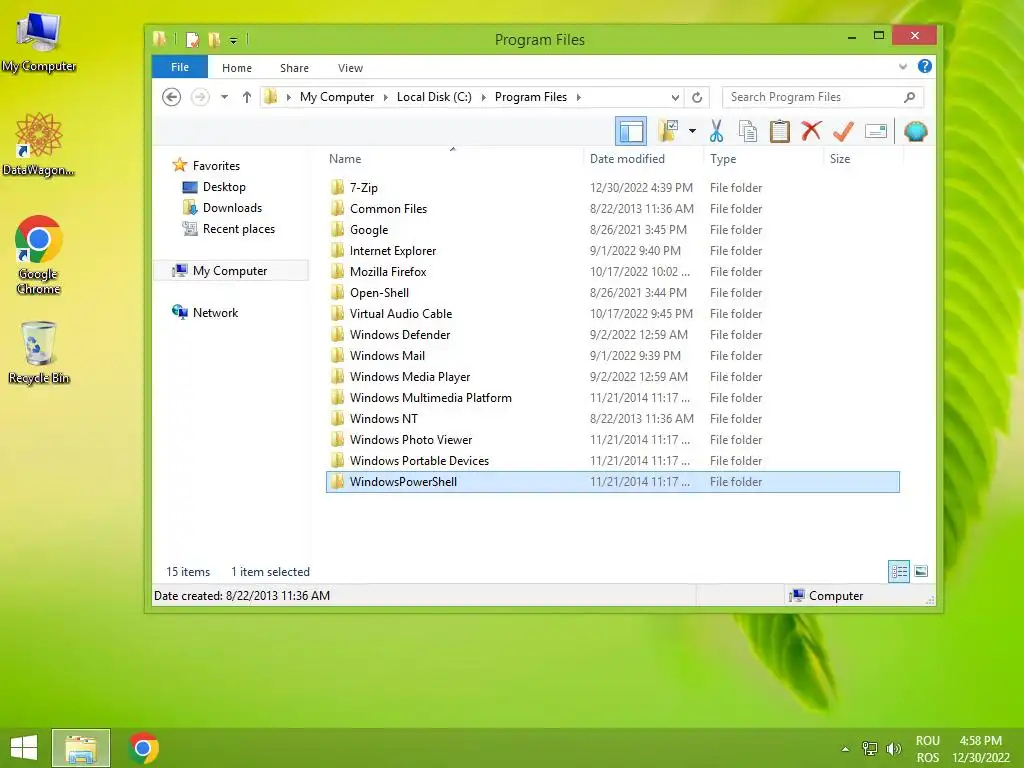Click the Paste clipboard icon

coord(779,131)
